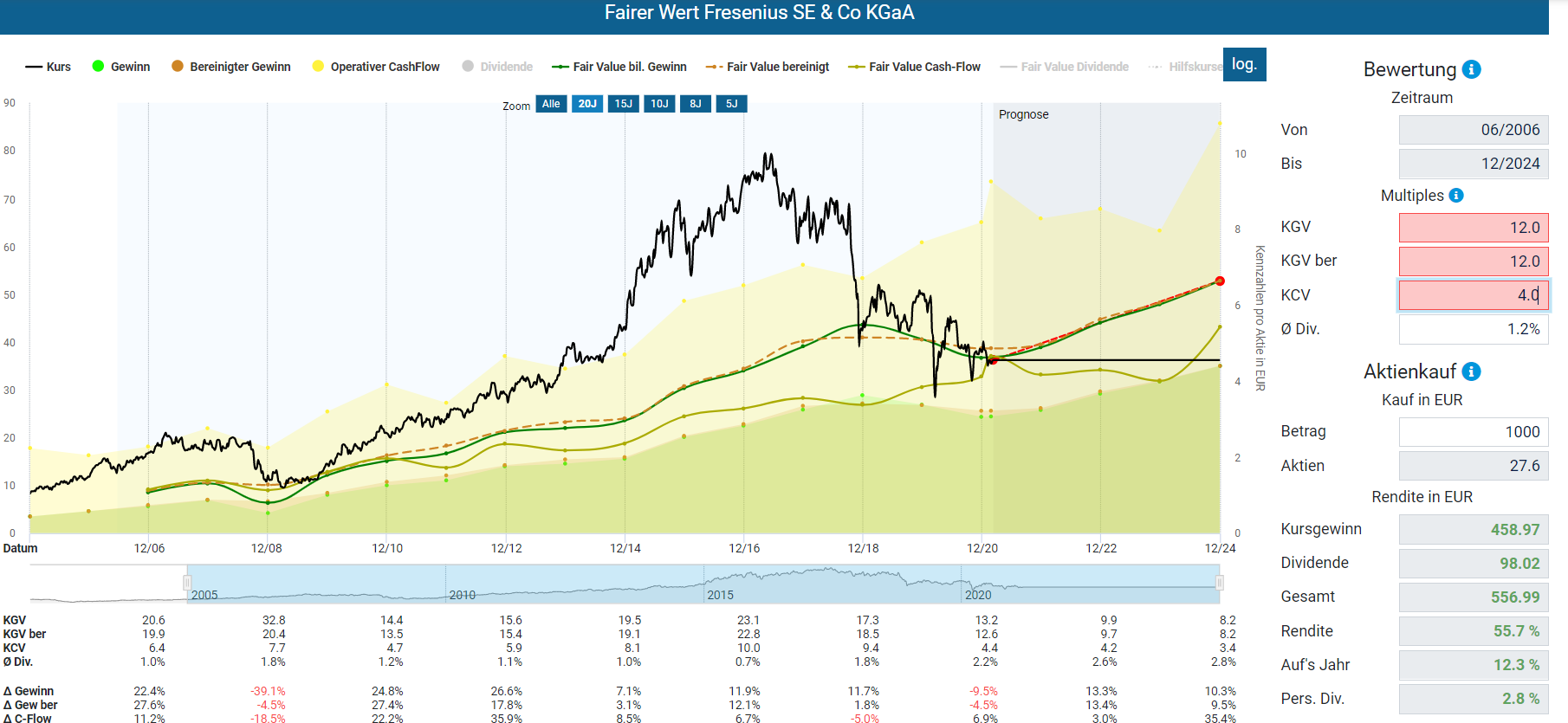Image resolution: width=1568 pixels, height=723 pixels.
Task: Set zoom range to 5J
Action: coord(732,104)
